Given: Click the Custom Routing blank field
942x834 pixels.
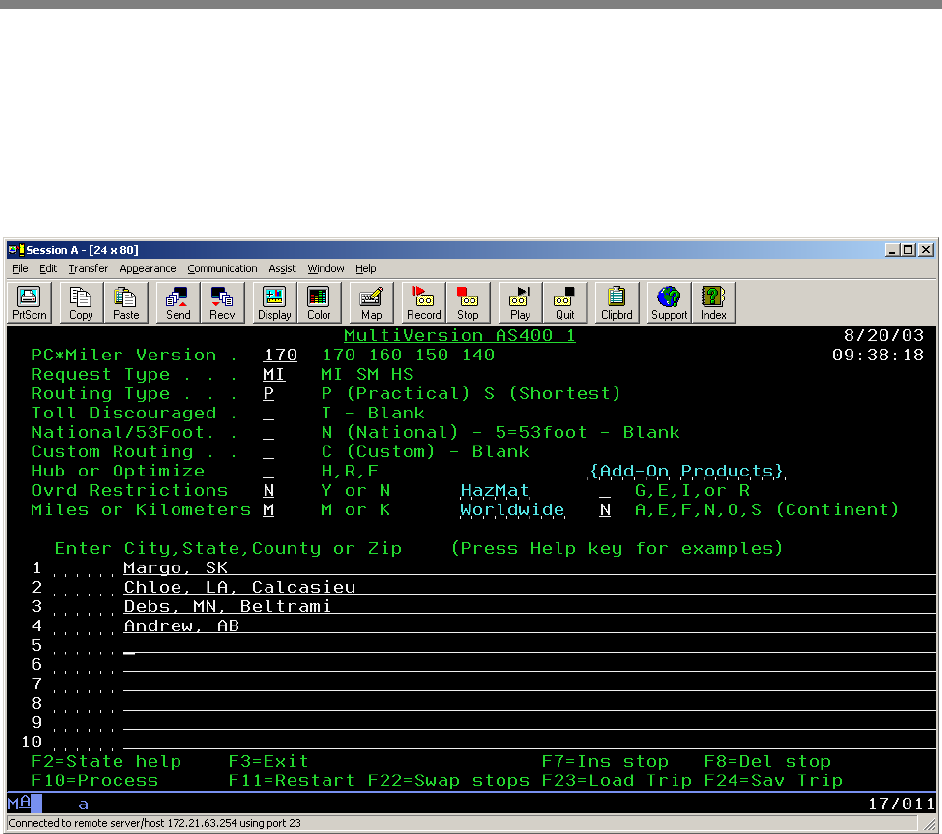Looking at the screenshot, I should tap(269, 452).
